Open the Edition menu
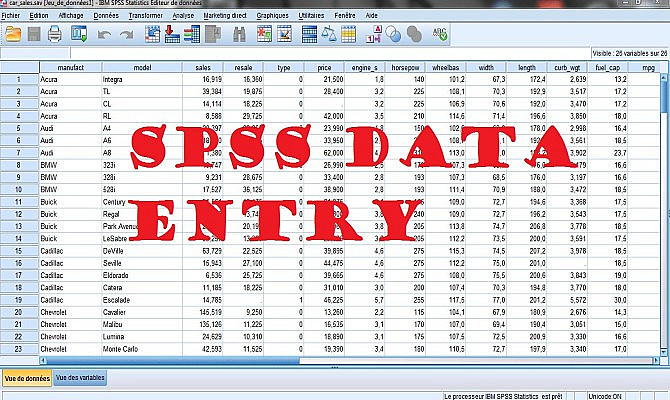 [x=39, y=15]
